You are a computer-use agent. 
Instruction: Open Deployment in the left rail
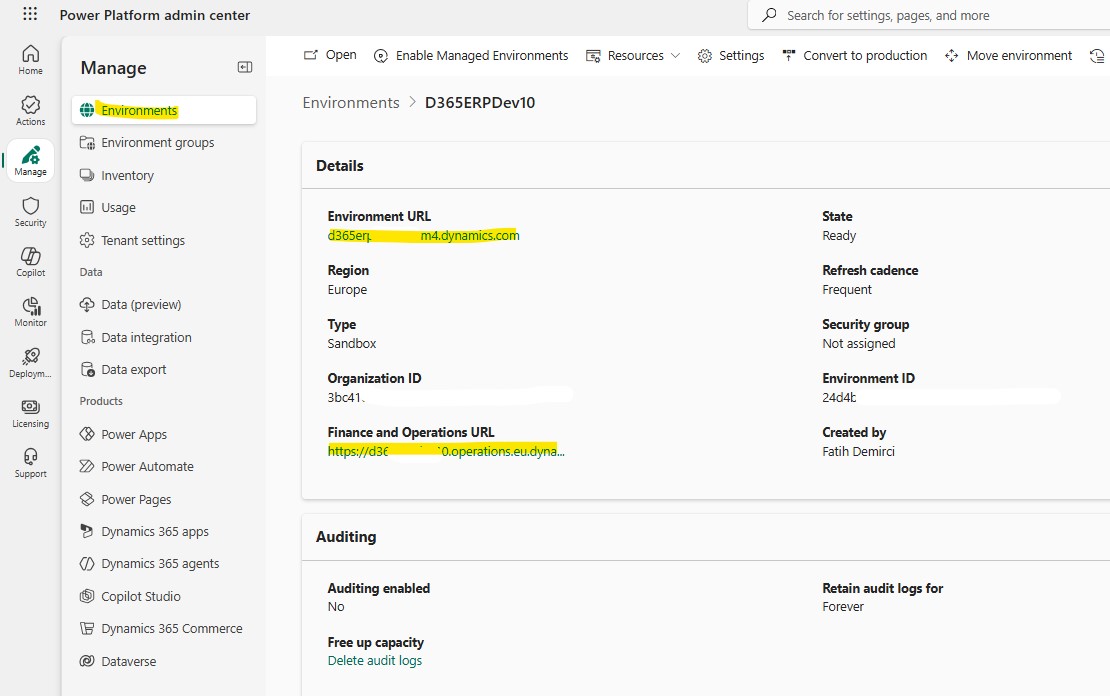[x=30, y=363]
